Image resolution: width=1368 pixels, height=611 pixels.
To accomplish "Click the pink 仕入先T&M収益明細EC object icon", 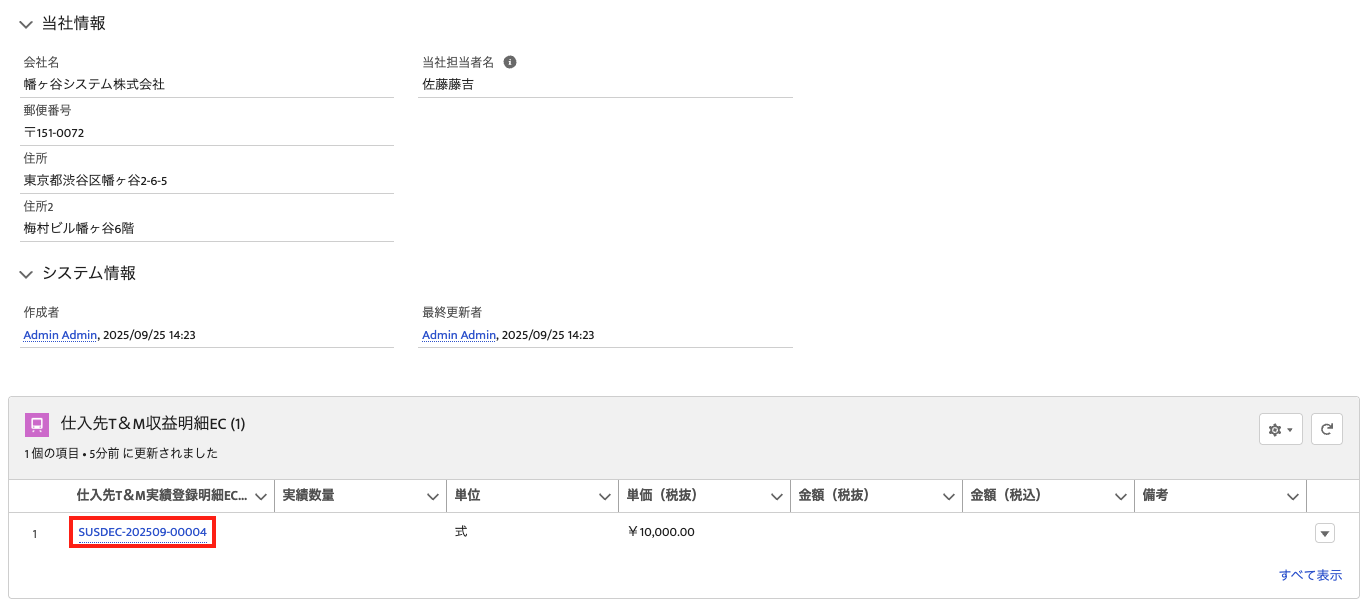I will click(37, 424).
